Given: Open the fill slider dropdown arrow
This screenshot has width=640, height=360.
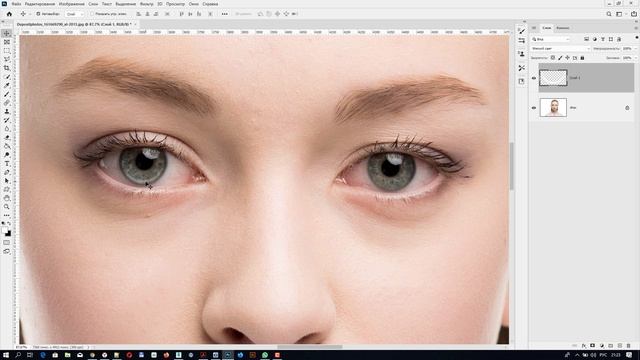Looking at the screenshot, I should click(x=636, y=58).
